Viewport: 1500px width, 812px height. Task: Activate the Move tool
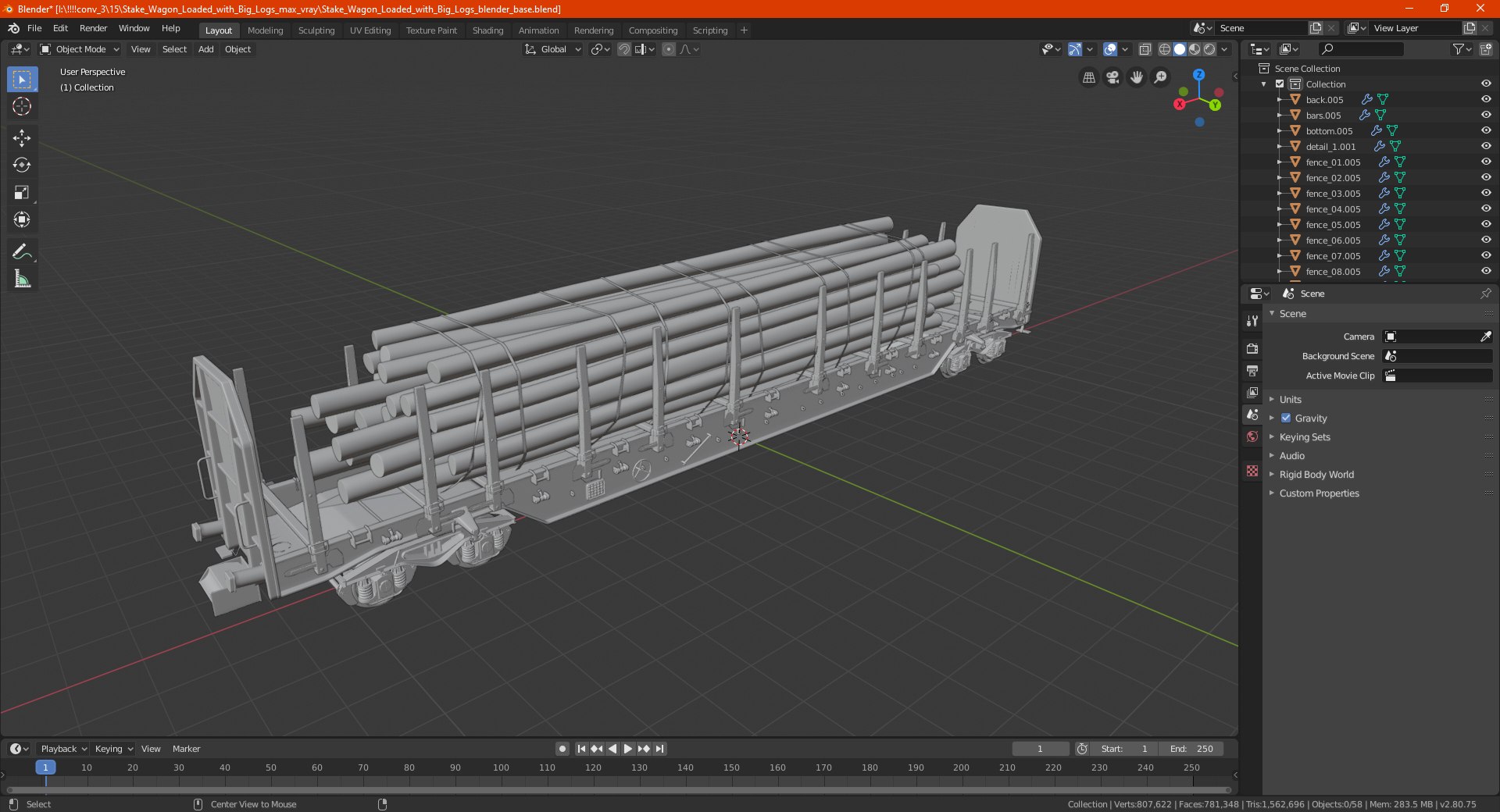[x=22, y=138]
